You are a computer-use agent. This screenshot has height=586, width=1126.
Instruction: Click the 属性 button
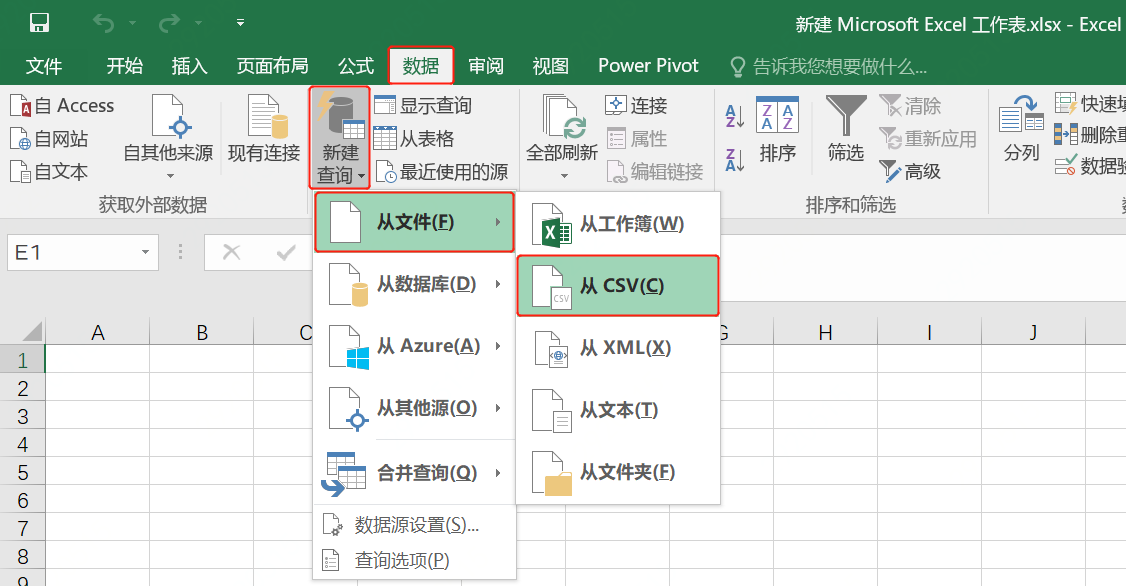tap(636, 138)
